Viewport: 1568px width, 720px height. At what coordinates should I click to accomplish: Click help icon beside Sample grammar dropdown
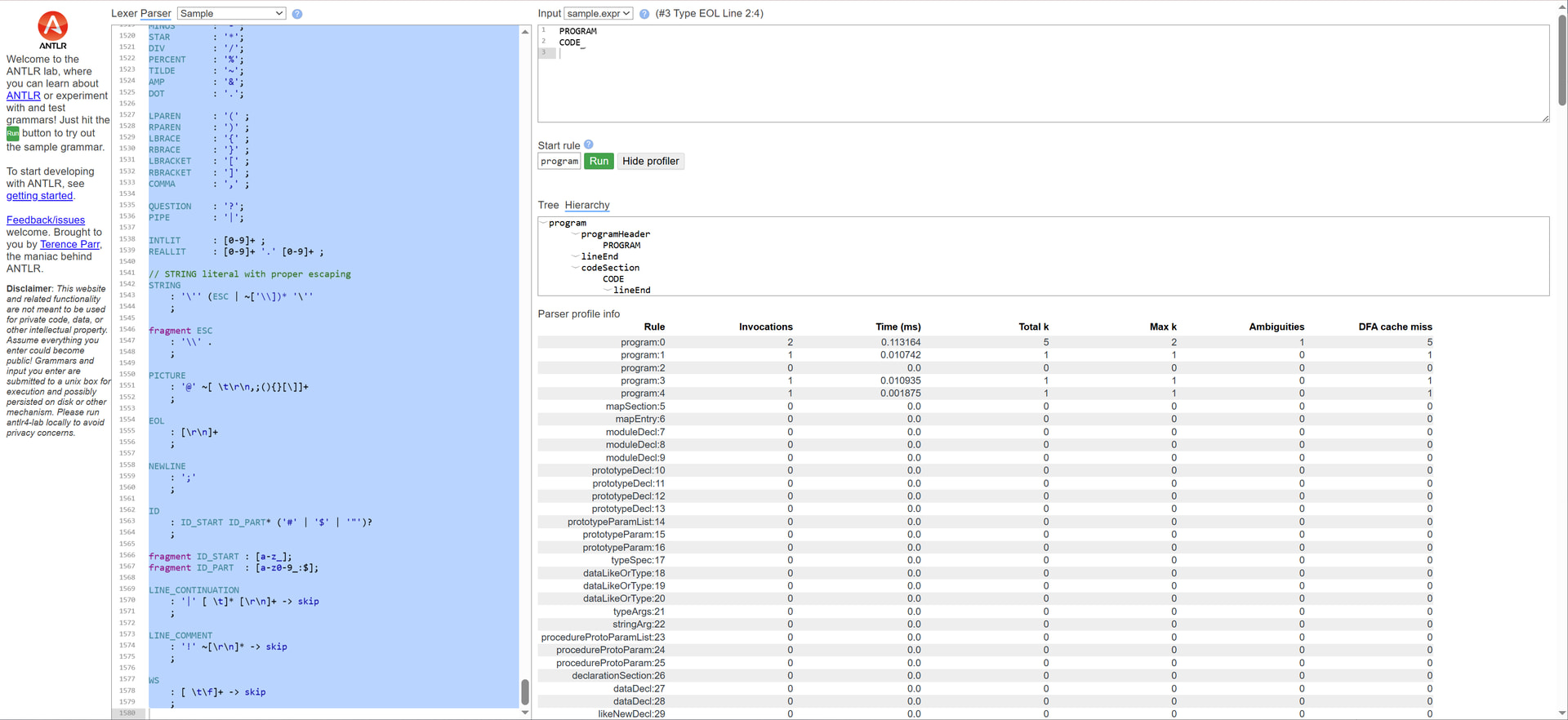coord(297,14)
